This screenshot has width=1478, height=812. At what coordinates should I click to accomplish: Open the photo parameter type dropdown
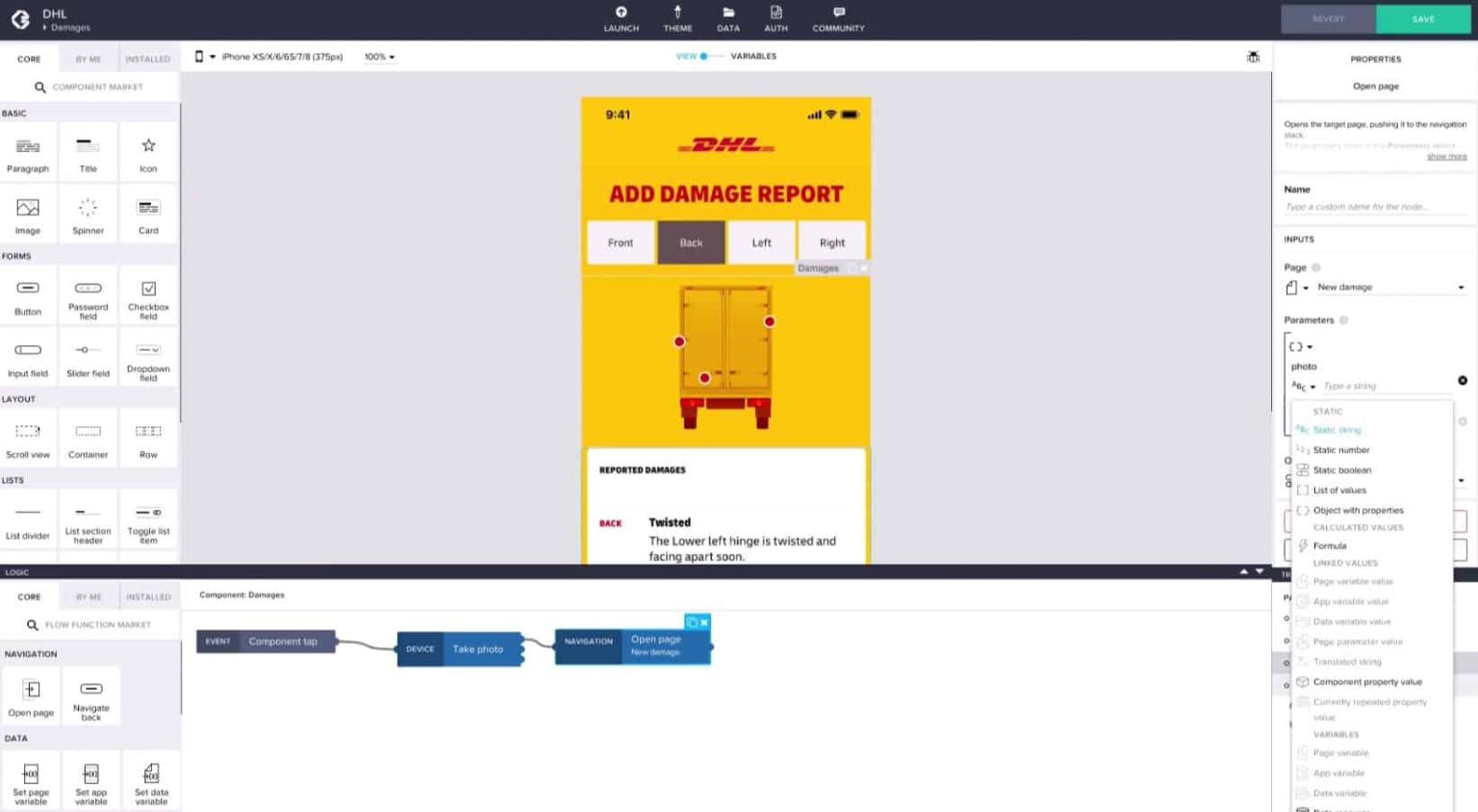1304,387
